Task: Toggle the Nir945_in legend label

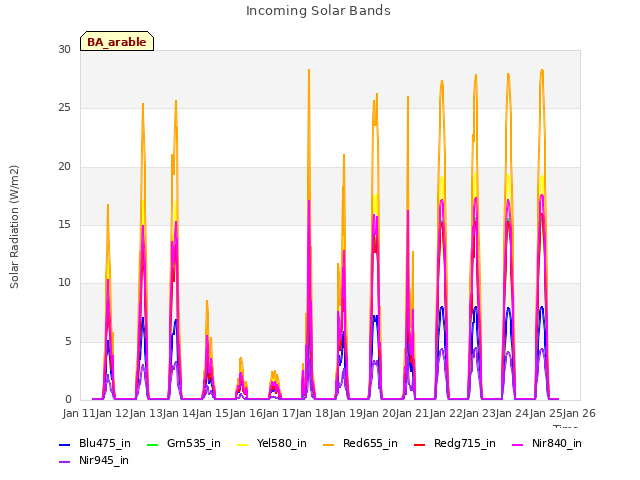Action: (104, 460)
